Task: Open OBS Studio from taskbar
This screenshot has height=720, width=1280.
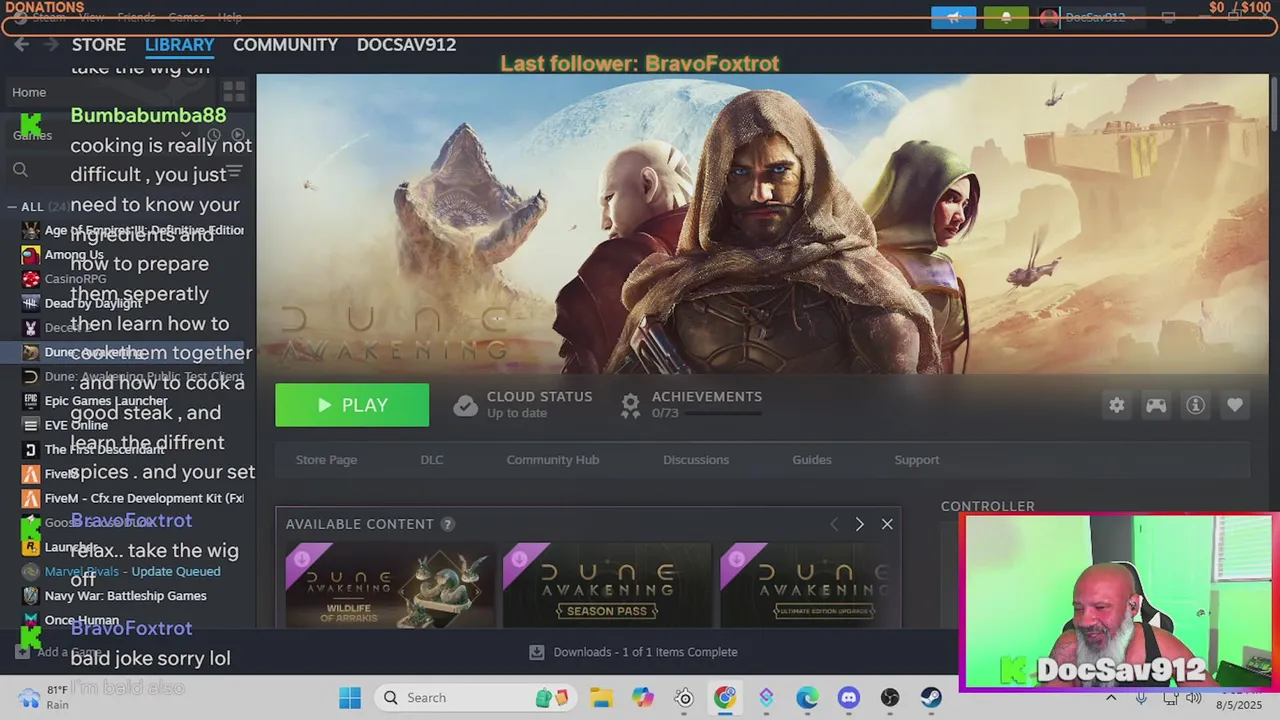Action: point(890,698)
